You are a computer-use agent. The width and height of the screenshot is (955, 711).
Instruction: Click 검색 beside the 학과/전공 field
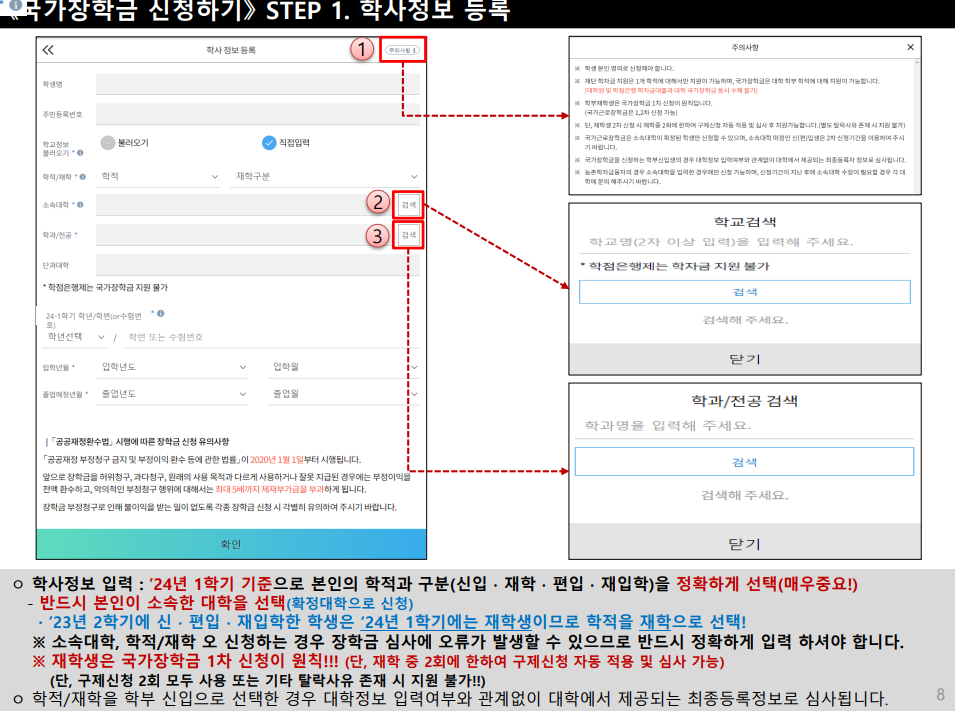(x=409, y=234)
